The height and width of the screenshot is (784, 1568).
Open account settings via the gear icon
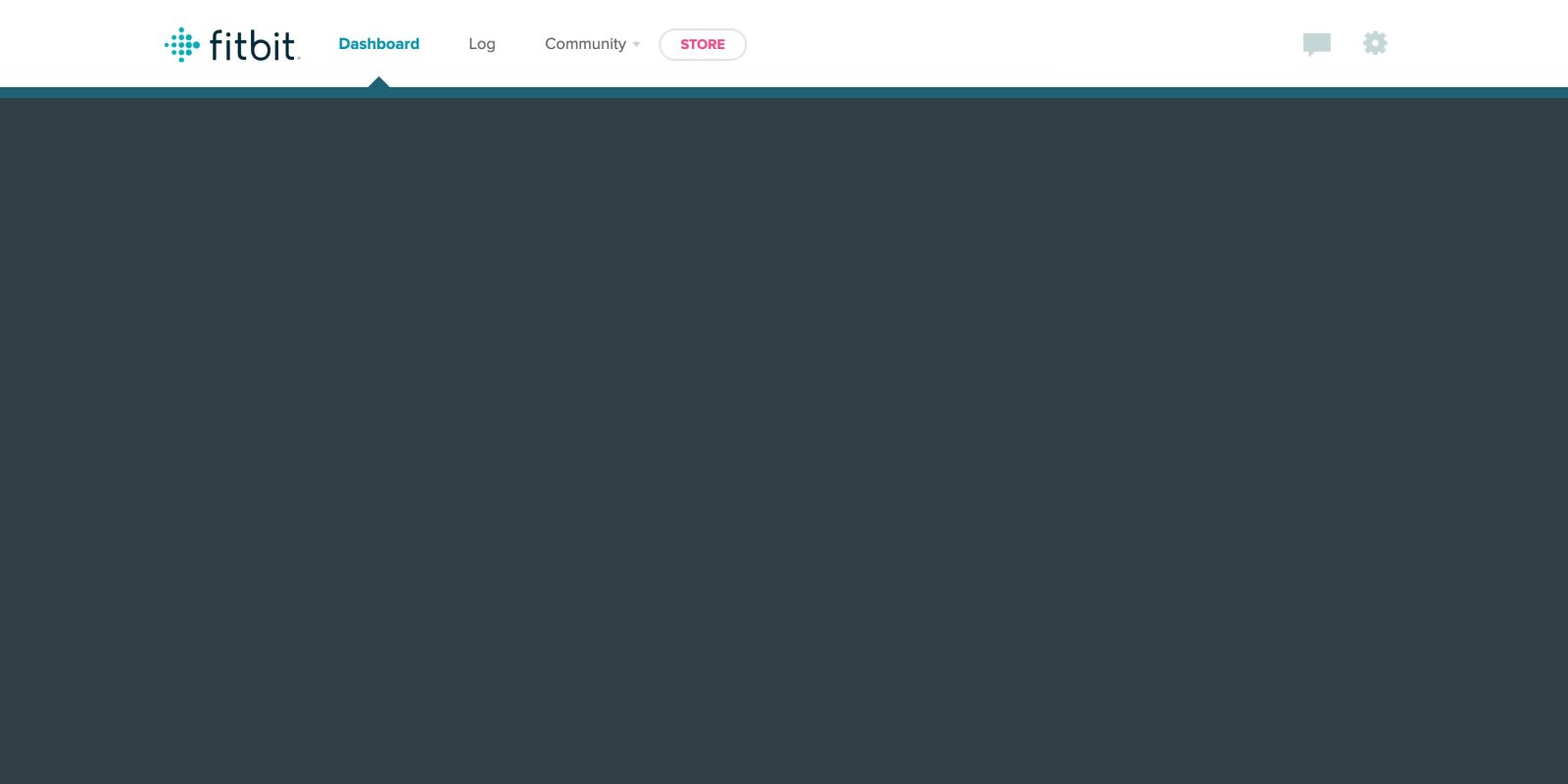click(1375, 43)
